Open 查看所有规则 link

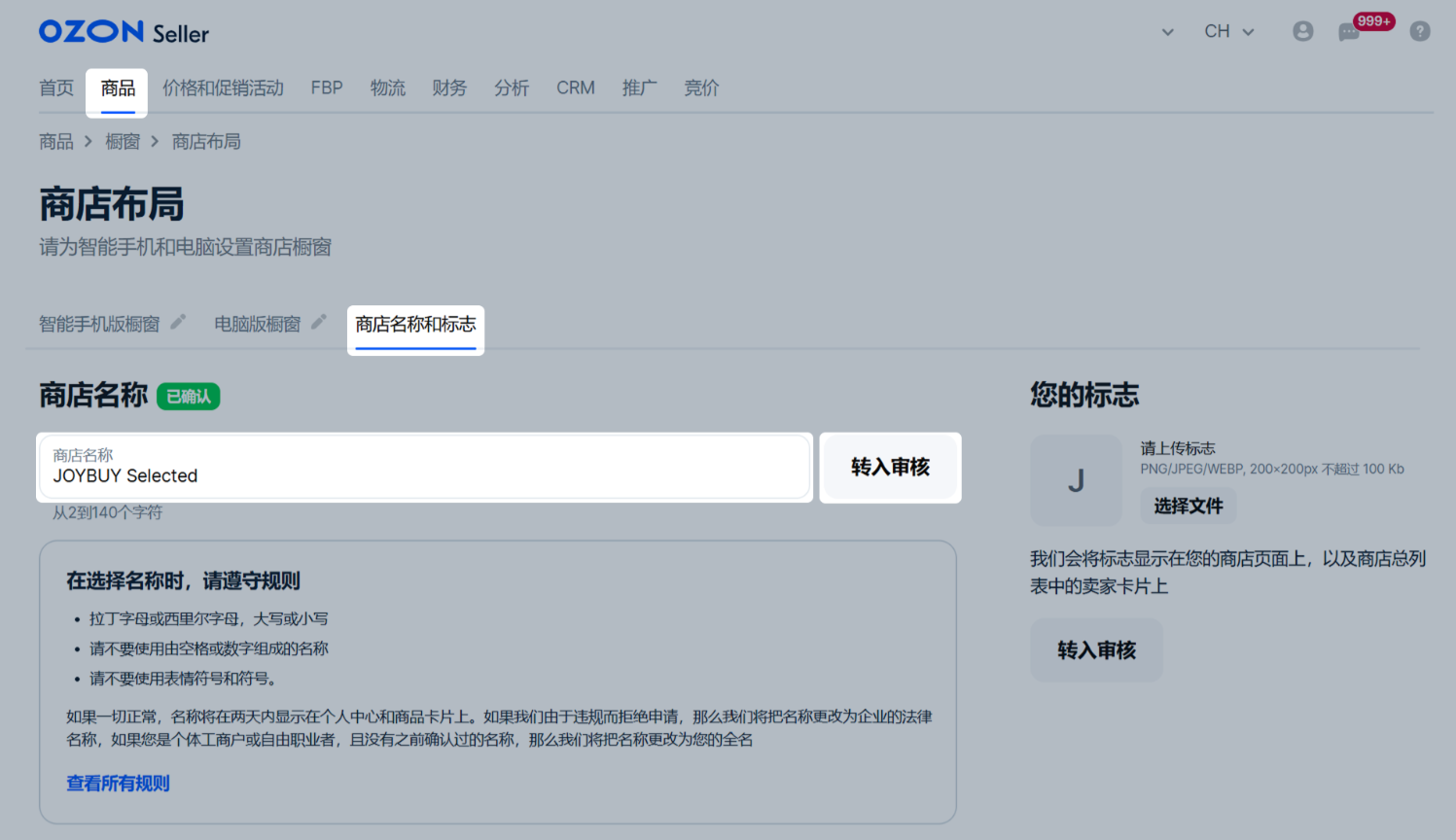[x=118, y=784]
